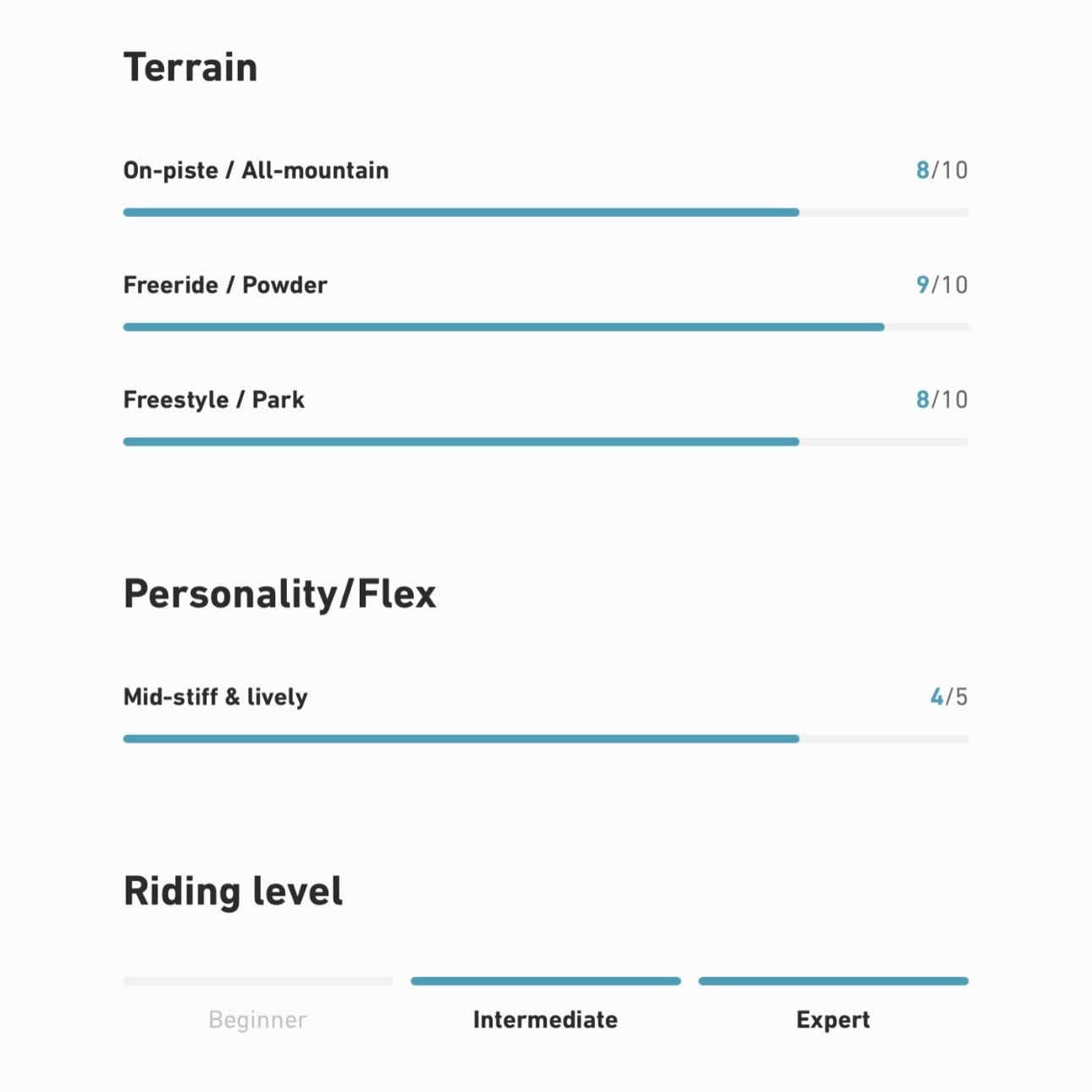Select the Expert riding level label
The image size is (1092, 1092).
[833, 1019]
